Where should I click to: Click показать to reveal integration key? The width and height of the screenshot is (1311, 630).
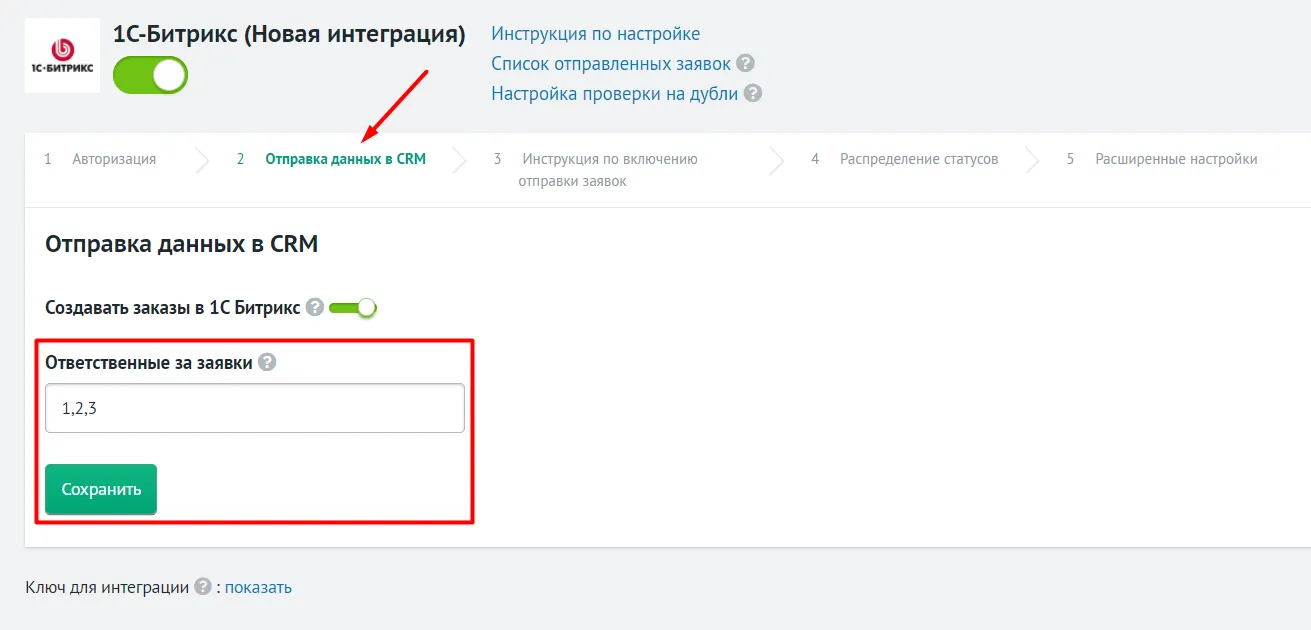pos(258,587)
